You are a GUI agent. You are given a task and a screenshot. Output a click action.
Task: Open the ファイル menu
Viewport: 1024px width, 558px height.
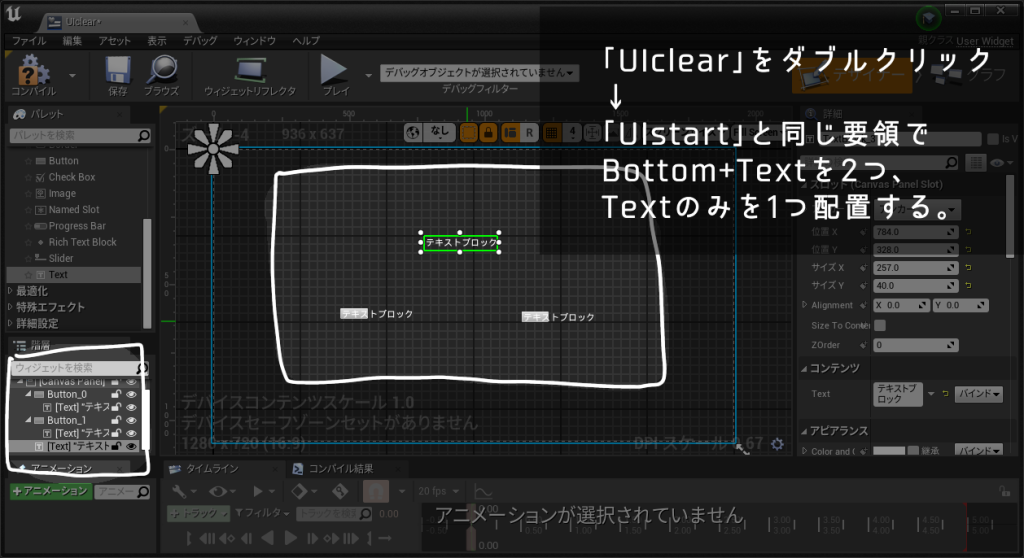[x=29, y=41]
